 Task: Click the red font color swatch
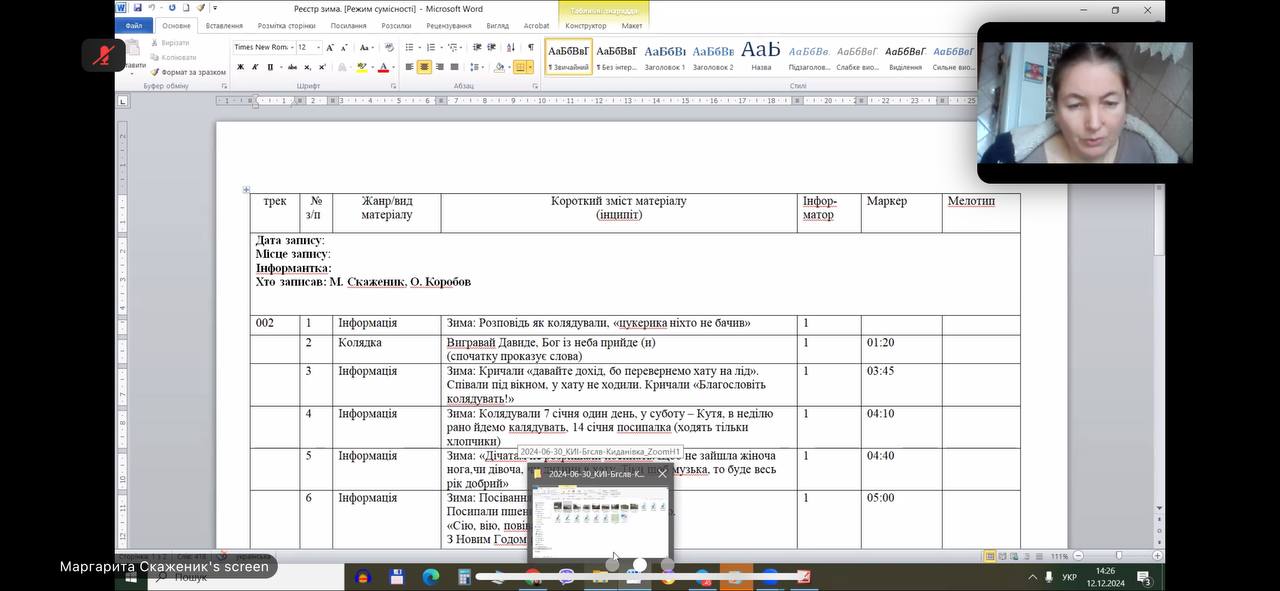point(383,67)
